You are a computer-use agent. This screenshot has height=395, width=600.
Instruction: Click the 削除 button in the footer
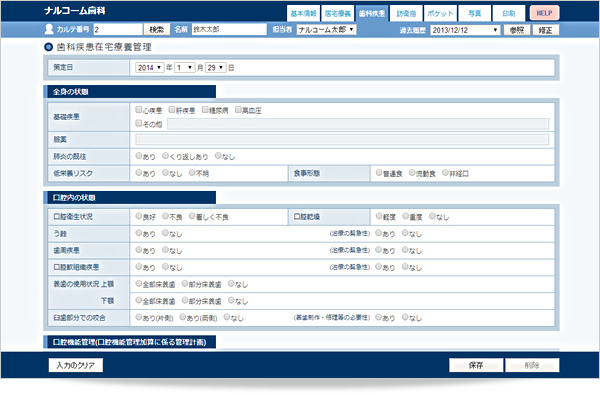[532, 365]
